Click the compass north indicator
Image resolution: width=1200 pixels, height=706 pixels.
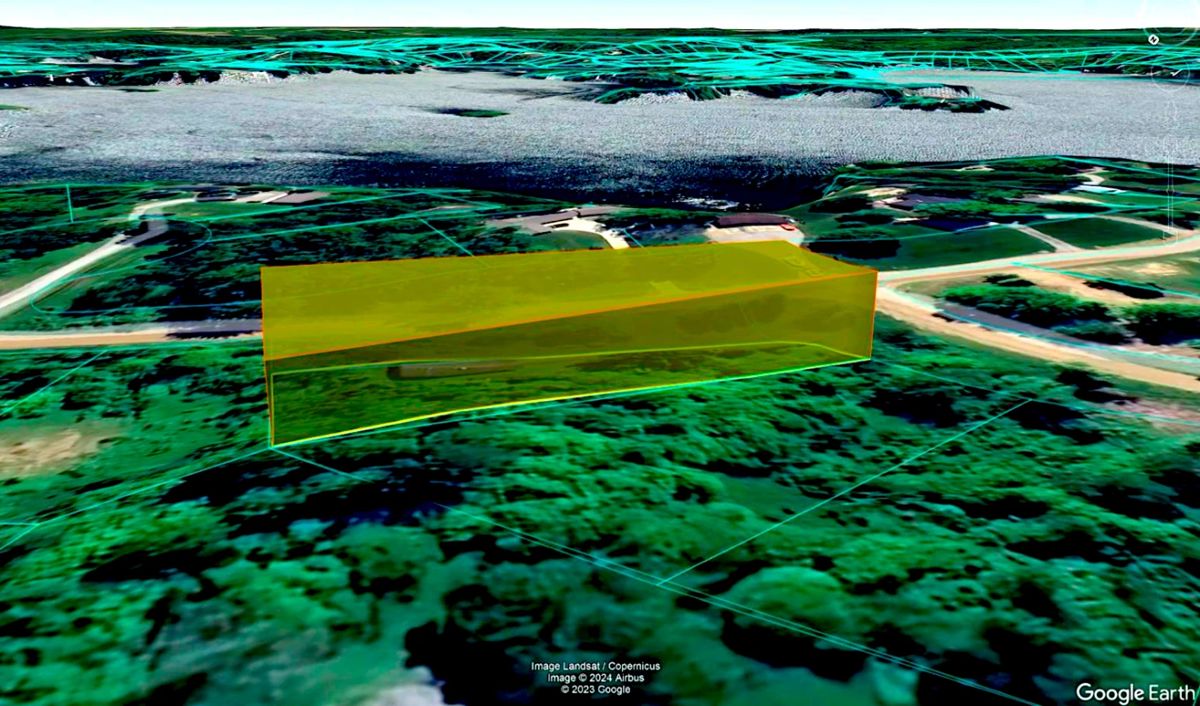pyautogui.click(x=1153, y=39)
